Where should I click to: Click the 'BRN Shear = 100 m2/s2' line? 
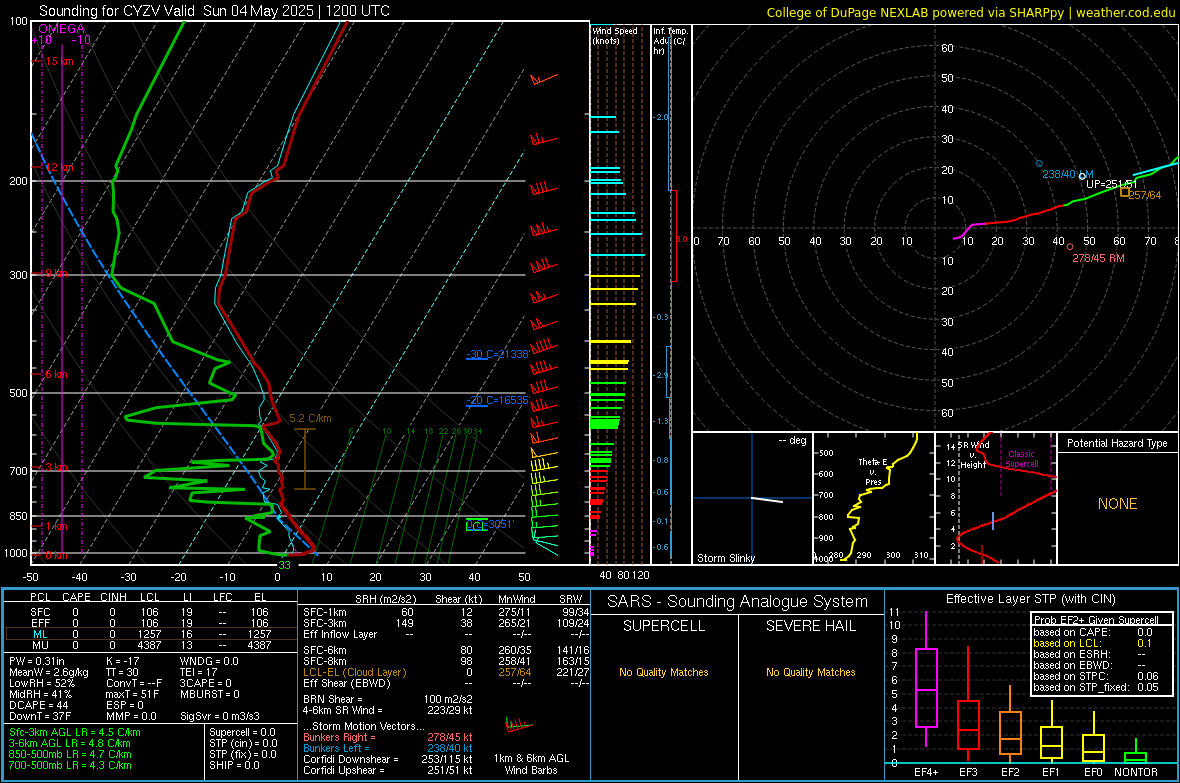click(388, 699)
